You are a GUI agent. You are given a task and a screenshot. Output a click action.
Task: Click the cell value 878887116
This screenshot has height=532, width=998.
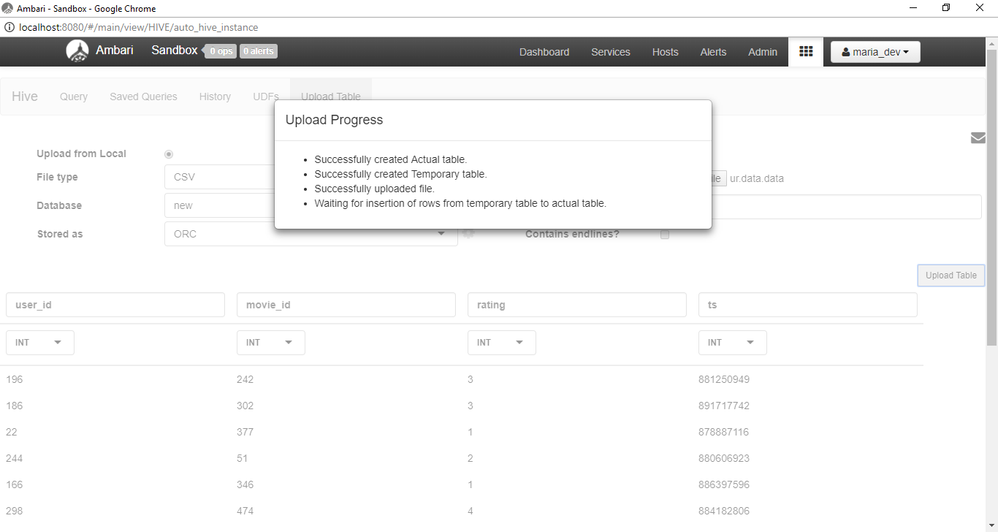pos(724,432)
